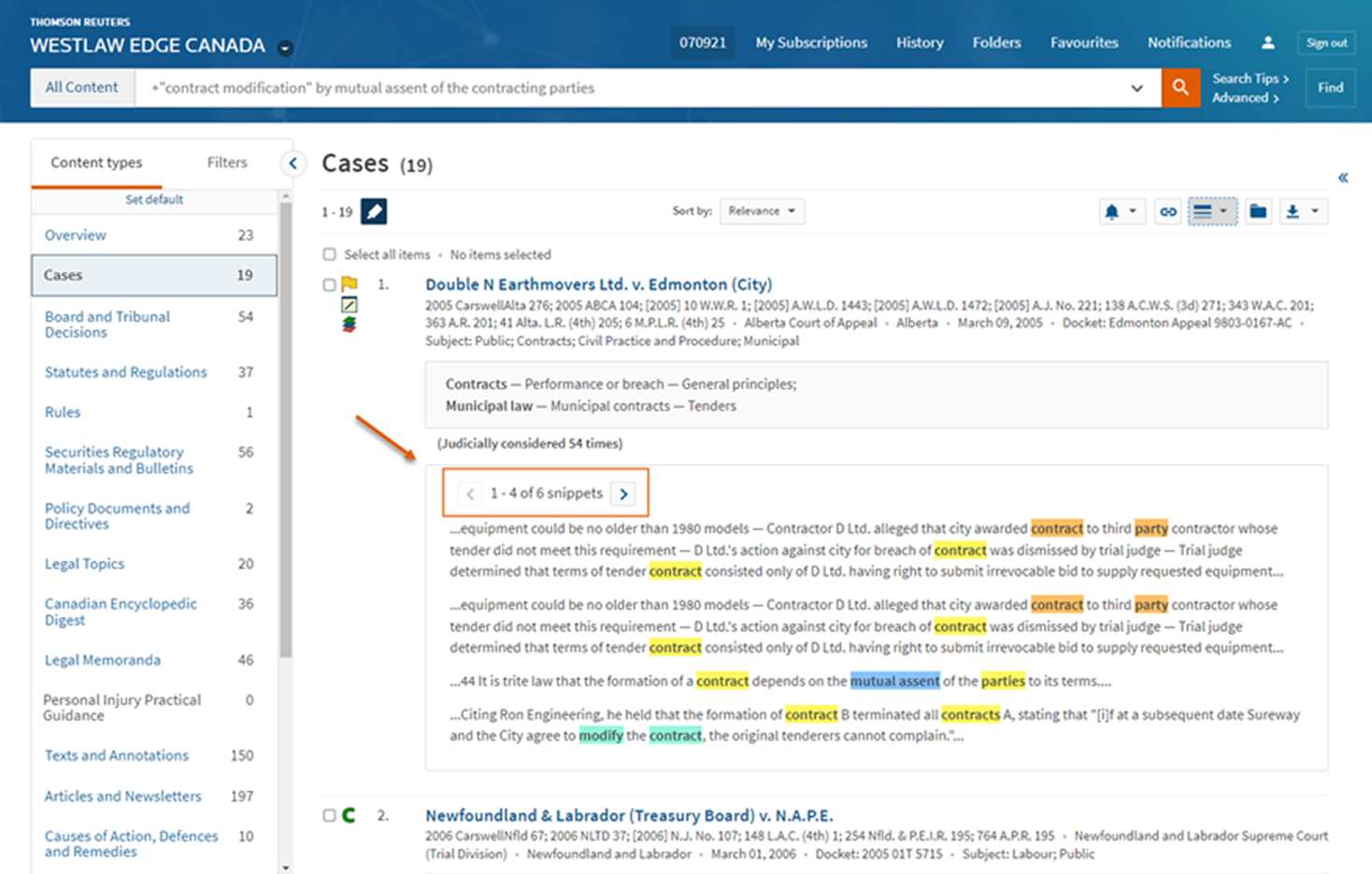
Task: Click the Sign out button
Action: tap(1326, 43)
